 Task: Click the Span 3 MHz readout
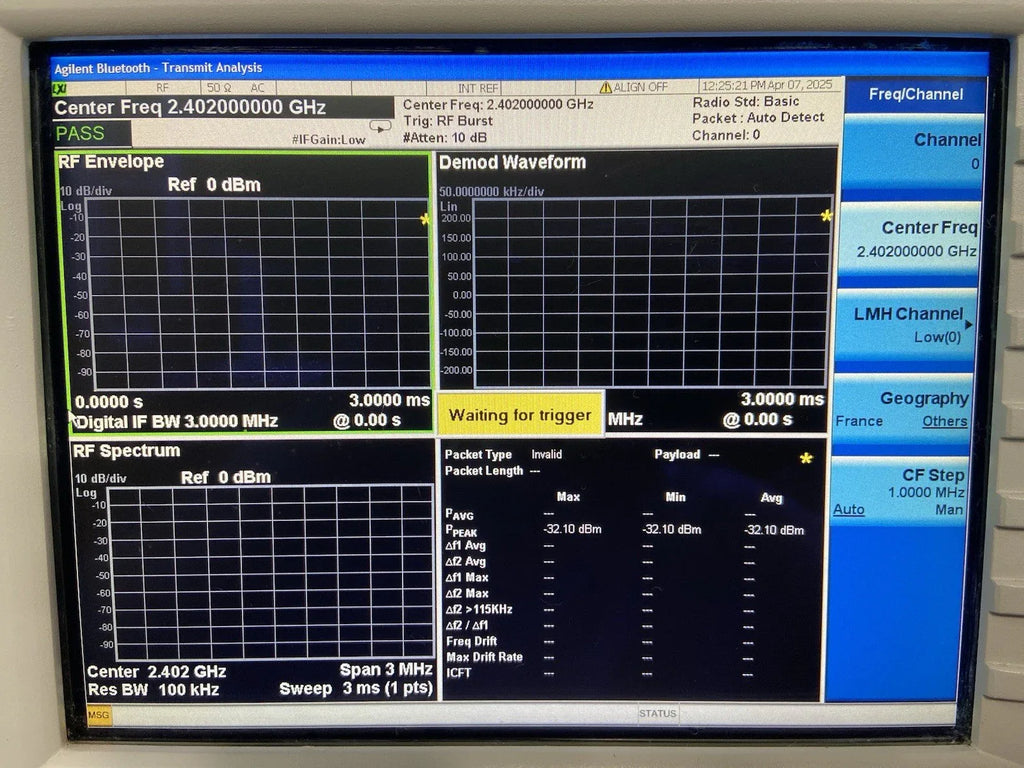[386, 669]
